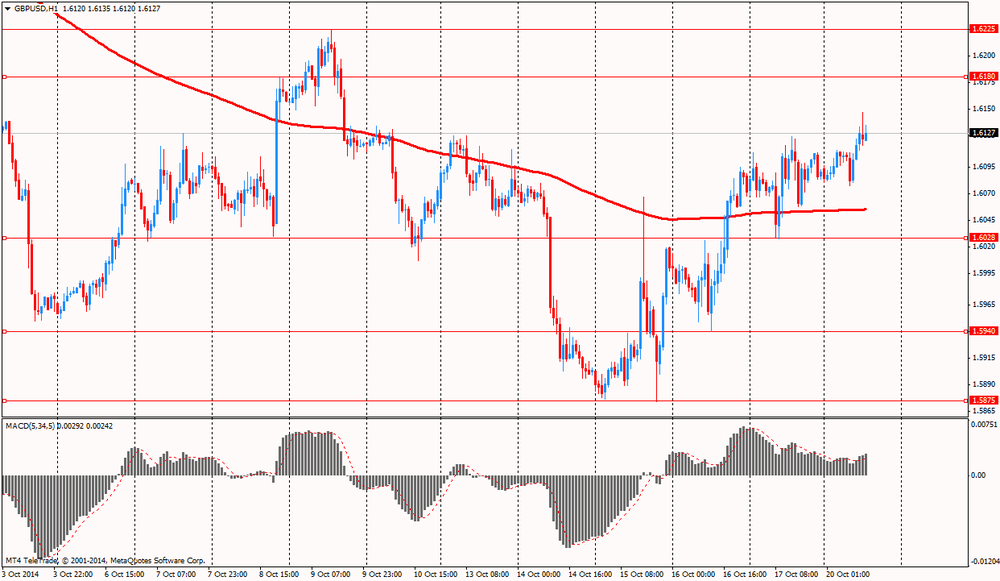Click the 14 Oct 00:00 time label
Viewport: 1000px width, 581px height.
click(540, 574)
